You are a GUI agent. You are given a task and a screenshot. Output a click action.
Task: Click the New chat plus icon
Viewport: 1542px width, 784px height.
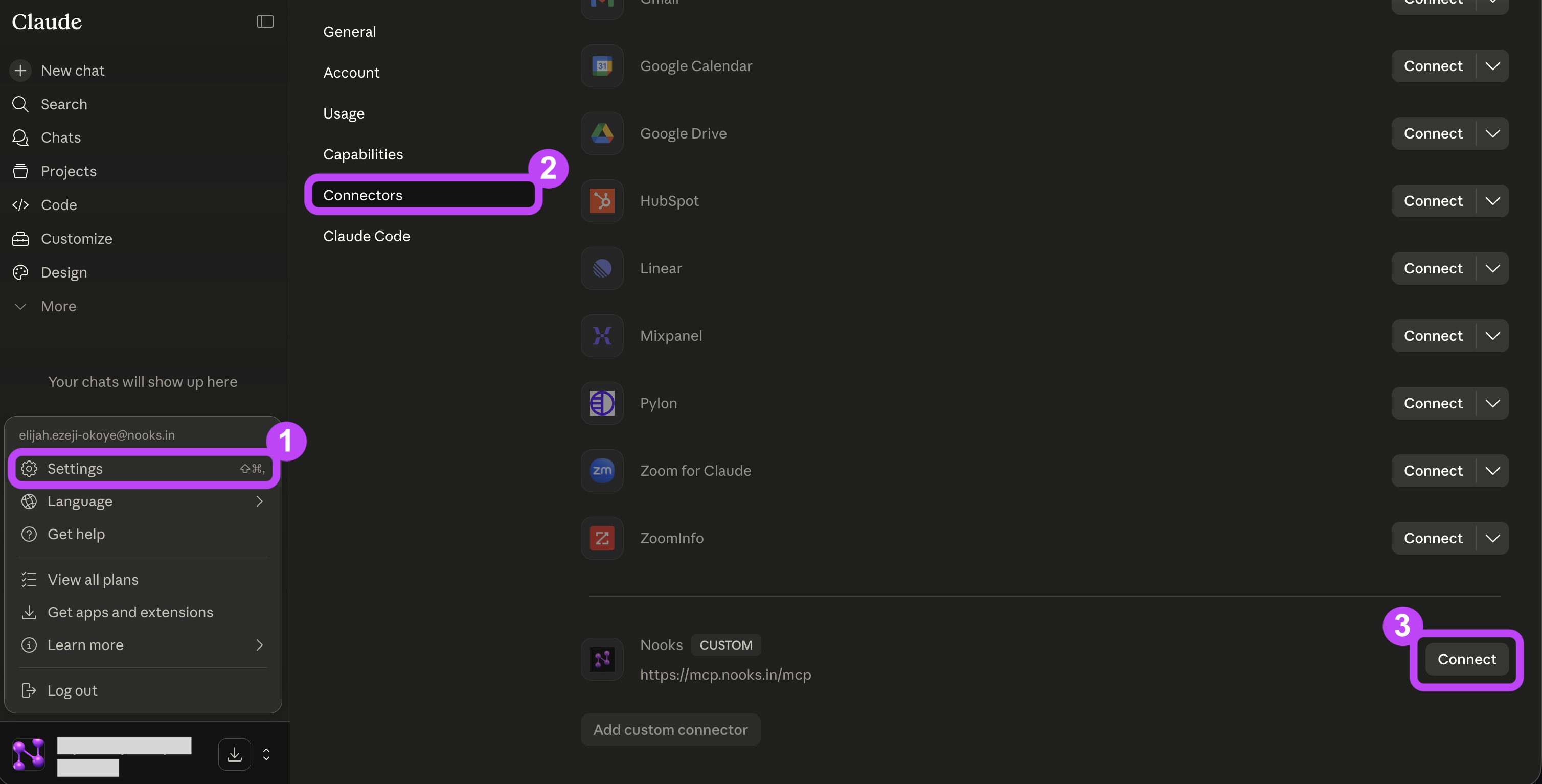click(20, 71)
